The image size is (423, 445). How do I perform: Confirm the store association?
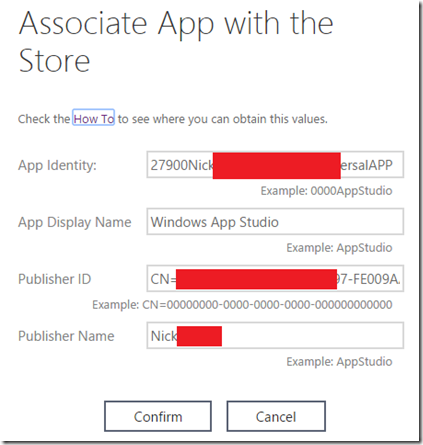pyautogui.click(x=158, y=416)
